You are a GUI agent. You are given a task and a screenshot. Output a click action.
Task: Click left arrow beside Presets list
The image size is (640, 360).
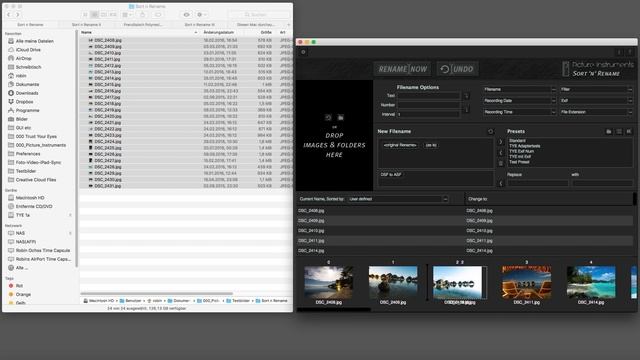pyautogui.click(x=501, y=153)
